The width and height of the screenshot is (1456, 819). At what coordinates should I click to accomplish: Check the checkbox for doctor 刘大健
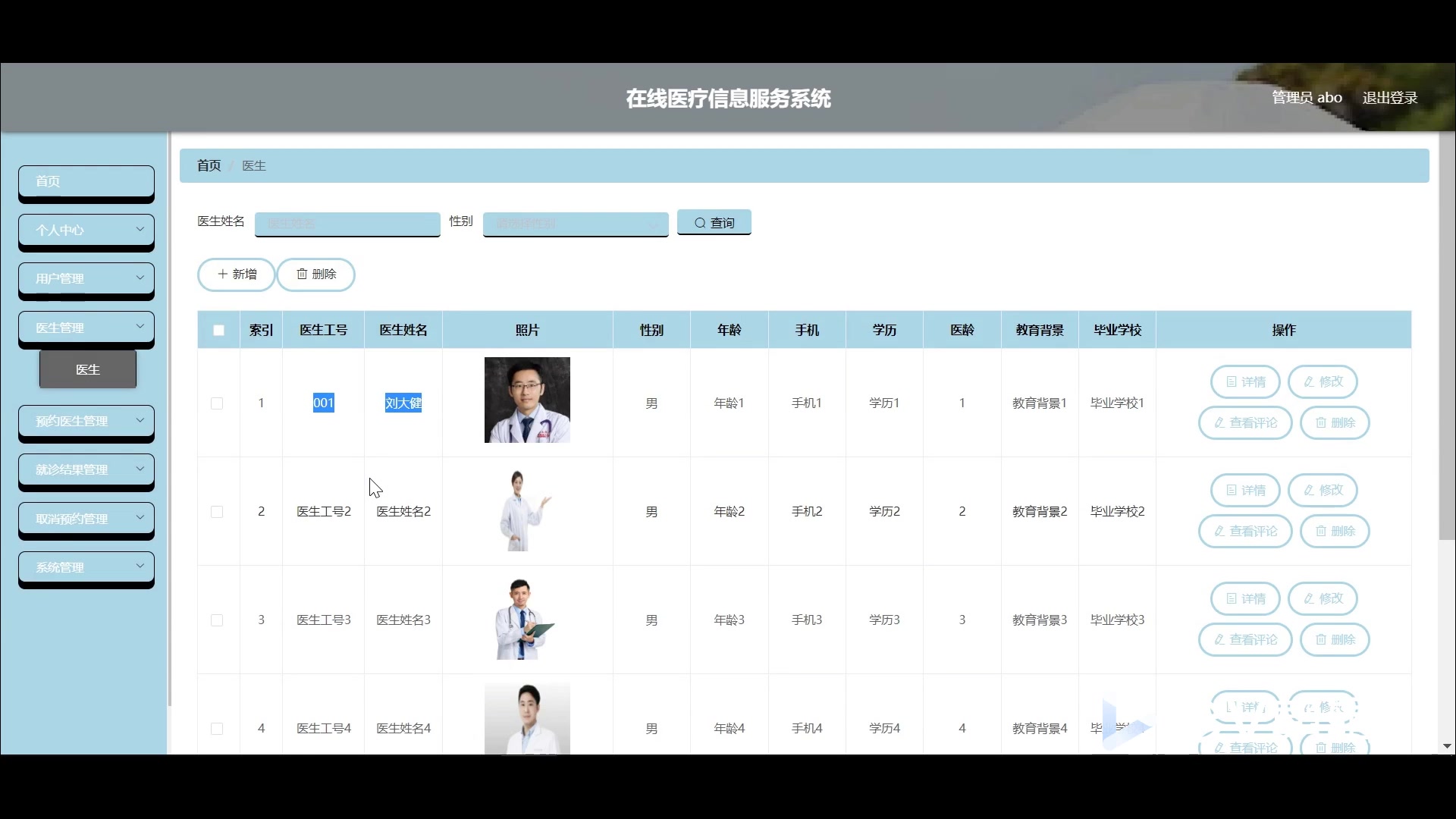217,403
